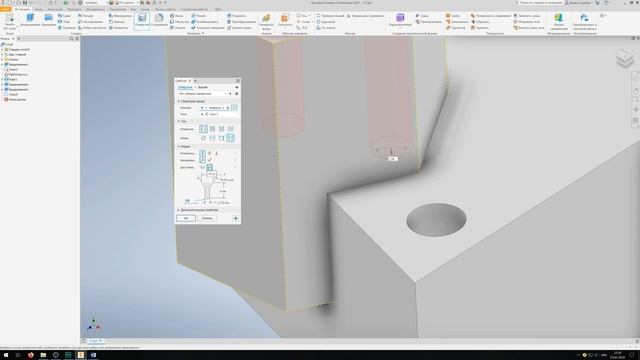The height and width of the screenshot is (360, 640).
Task: Open the Work Axis (Ось) dropdown arrow
Action: click(x=310, y=16)
